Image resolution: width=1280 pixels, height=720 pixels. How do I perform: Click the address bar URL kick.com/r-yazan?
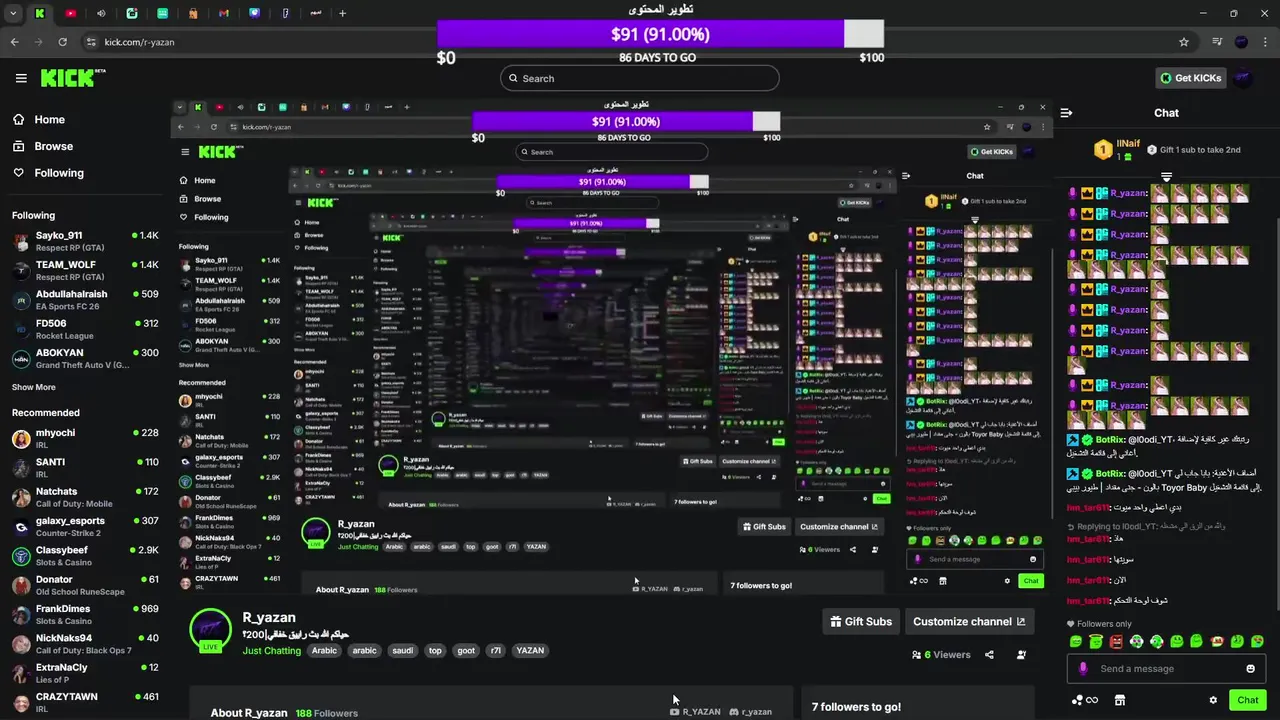pos(139,42)
